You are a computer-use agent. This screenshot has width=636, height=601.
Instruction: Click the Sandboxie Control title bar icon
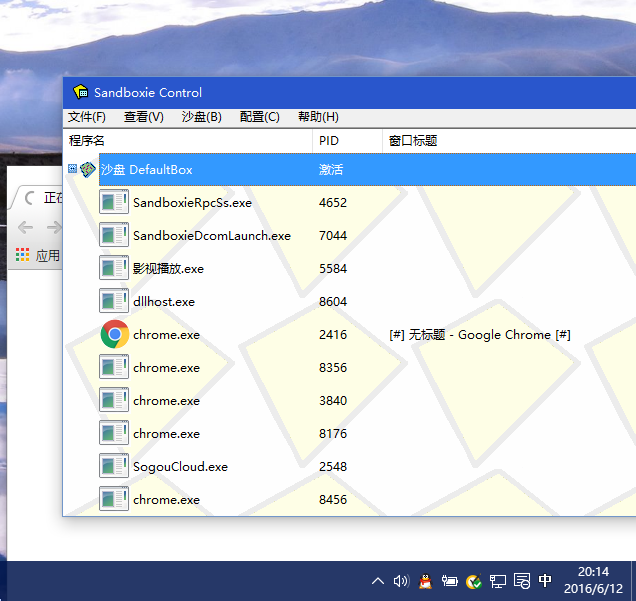tap(80, 92)
